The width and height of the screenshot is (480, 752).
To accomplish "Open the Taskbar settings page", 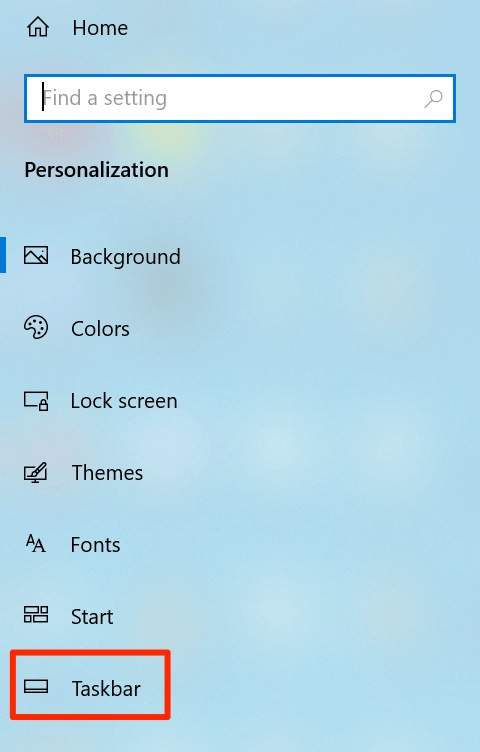I will (106, 689).
